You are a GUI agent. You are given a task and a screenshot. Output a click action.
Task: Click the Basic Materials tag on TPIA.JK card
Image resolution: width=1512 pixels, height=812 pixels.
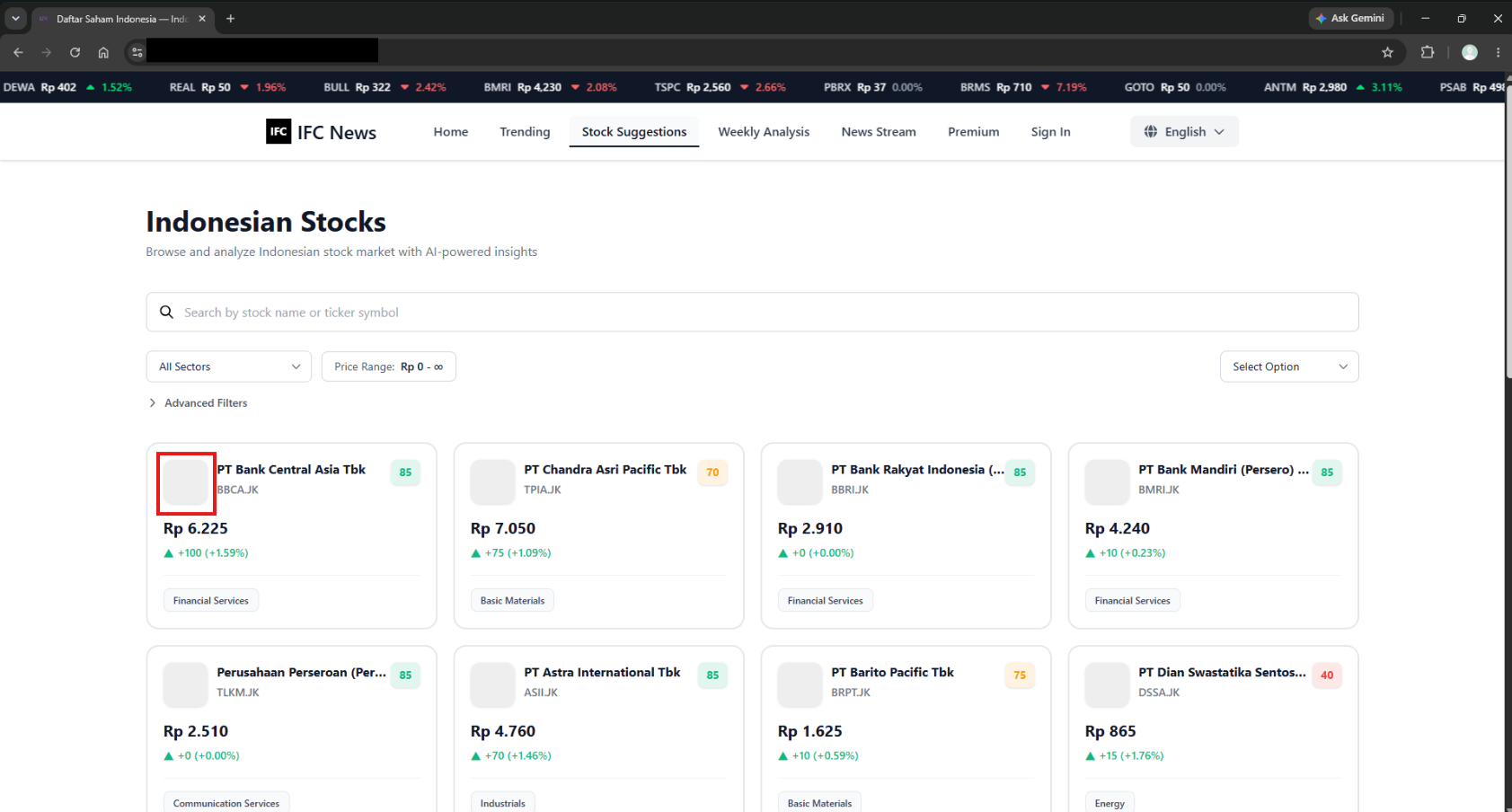(x=512, y=600)
